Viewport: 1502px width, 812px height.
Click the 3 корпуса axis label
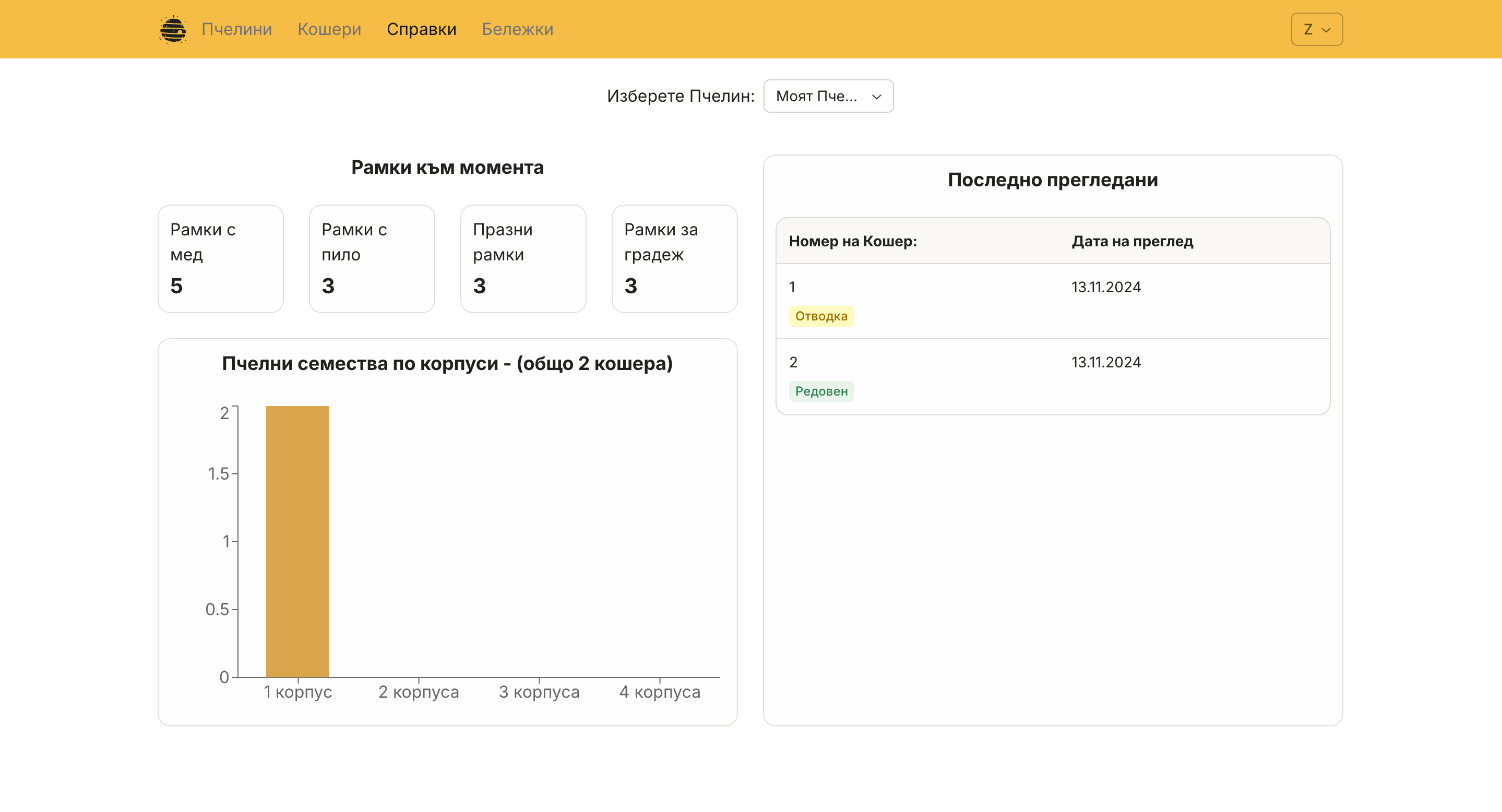coord(539,691)
